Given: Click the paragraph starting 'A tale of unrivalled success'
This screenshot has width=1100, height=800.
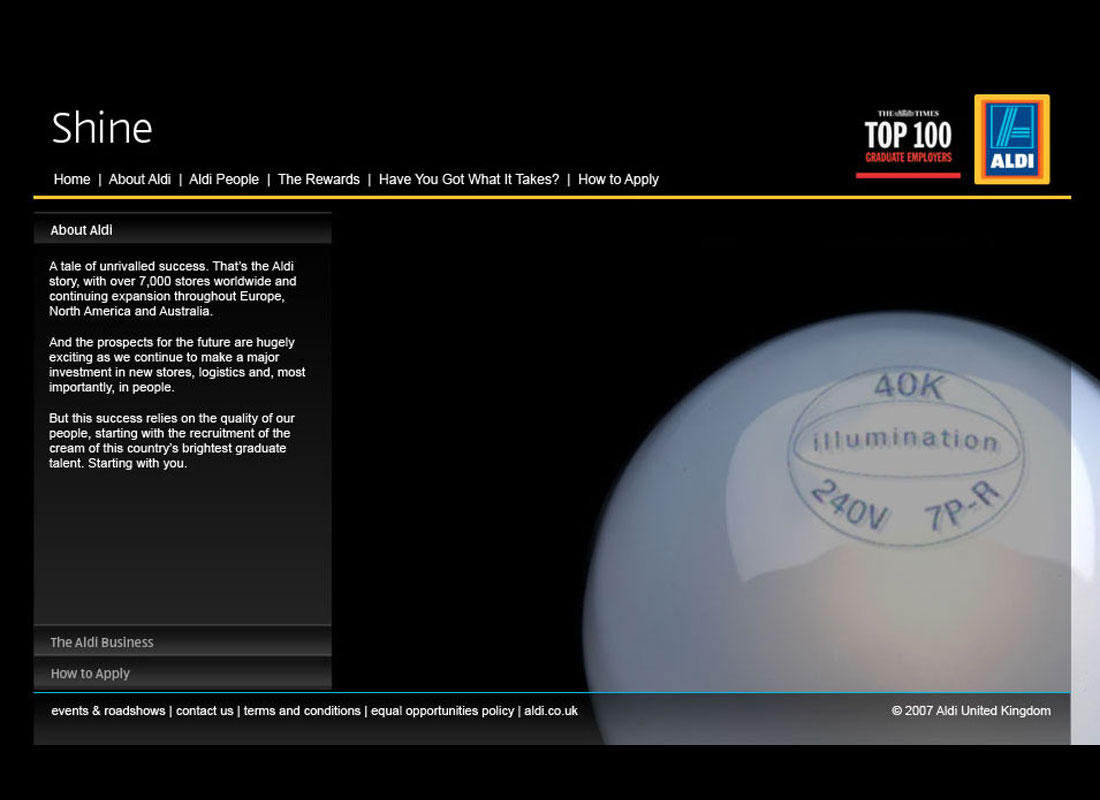Looking at the screenshot, I should pyautogui.click(x=173, y=288).
